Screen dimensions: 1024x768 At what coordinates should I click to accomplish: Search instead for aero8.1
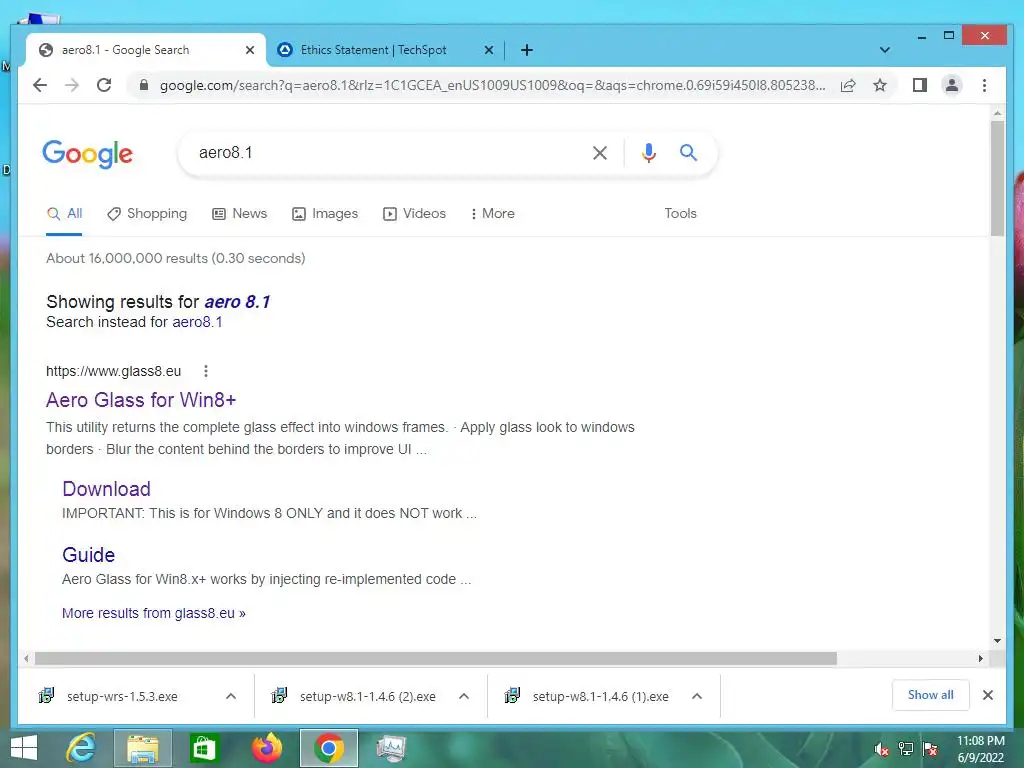click(197, 322)
